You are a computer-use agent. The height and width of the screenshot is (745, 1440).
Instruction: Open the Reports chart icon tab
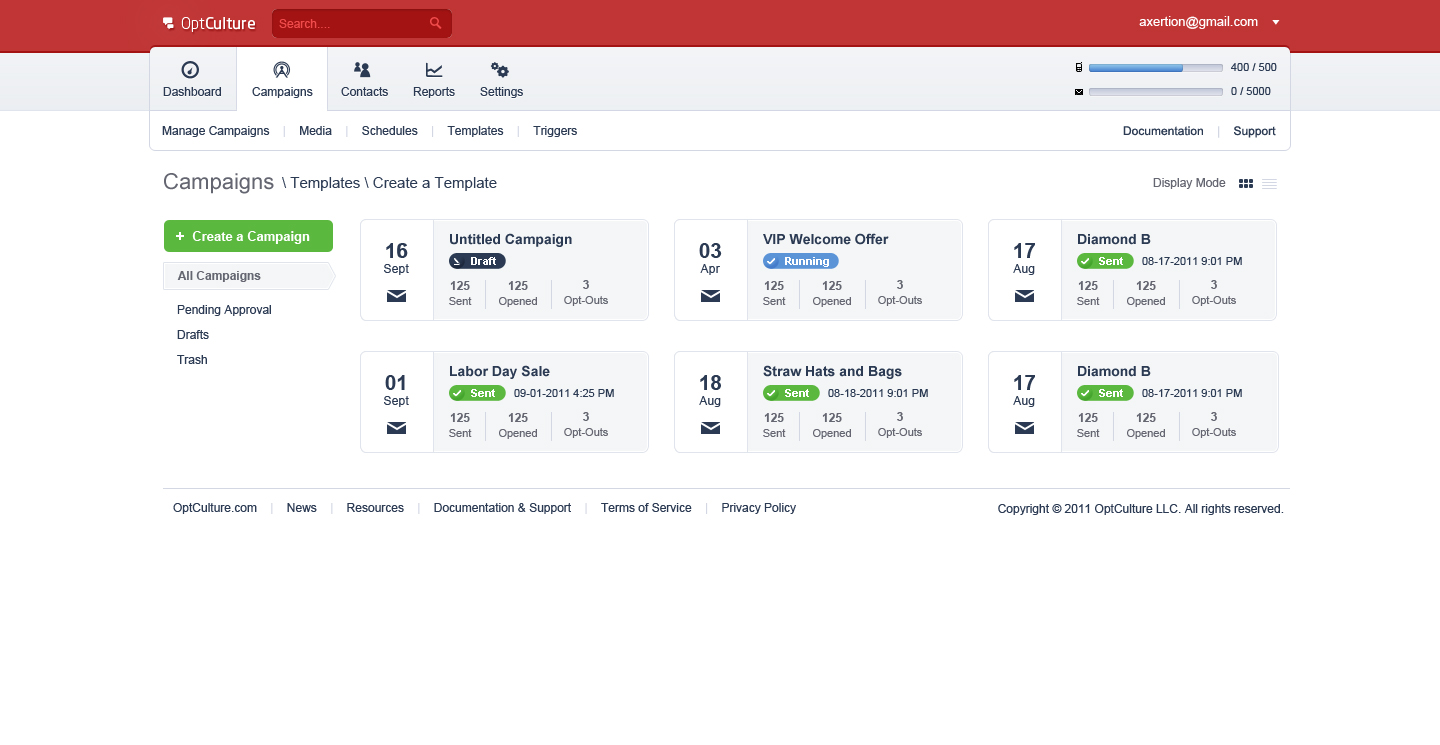pos(434,79)
